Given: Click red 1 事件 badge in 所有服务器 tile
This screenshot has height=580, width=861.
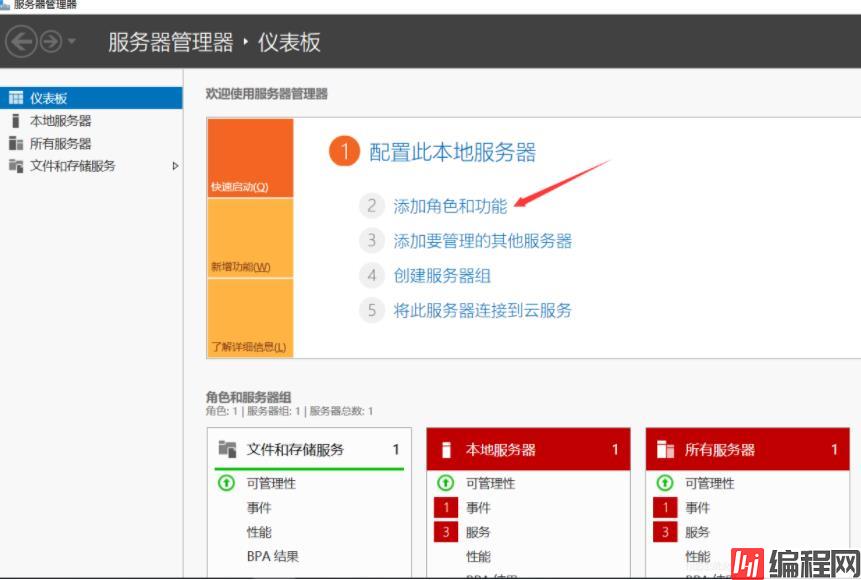Looking at the screenshot, I should point(665,508).
